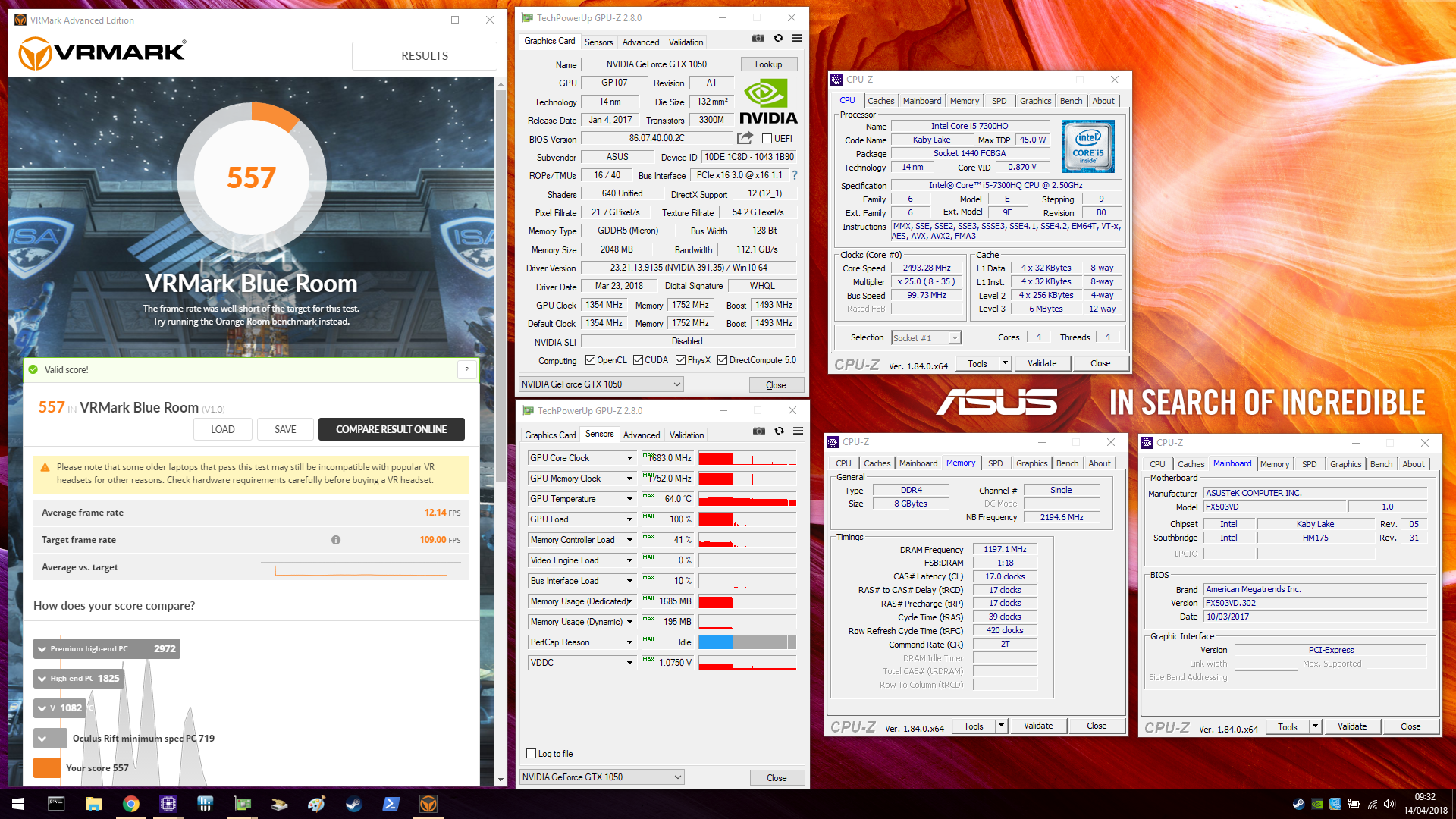Open the Tools dropdown arrow in CPU-Z CPU window
The image size is (1456, 819).
click(1005, 363)
